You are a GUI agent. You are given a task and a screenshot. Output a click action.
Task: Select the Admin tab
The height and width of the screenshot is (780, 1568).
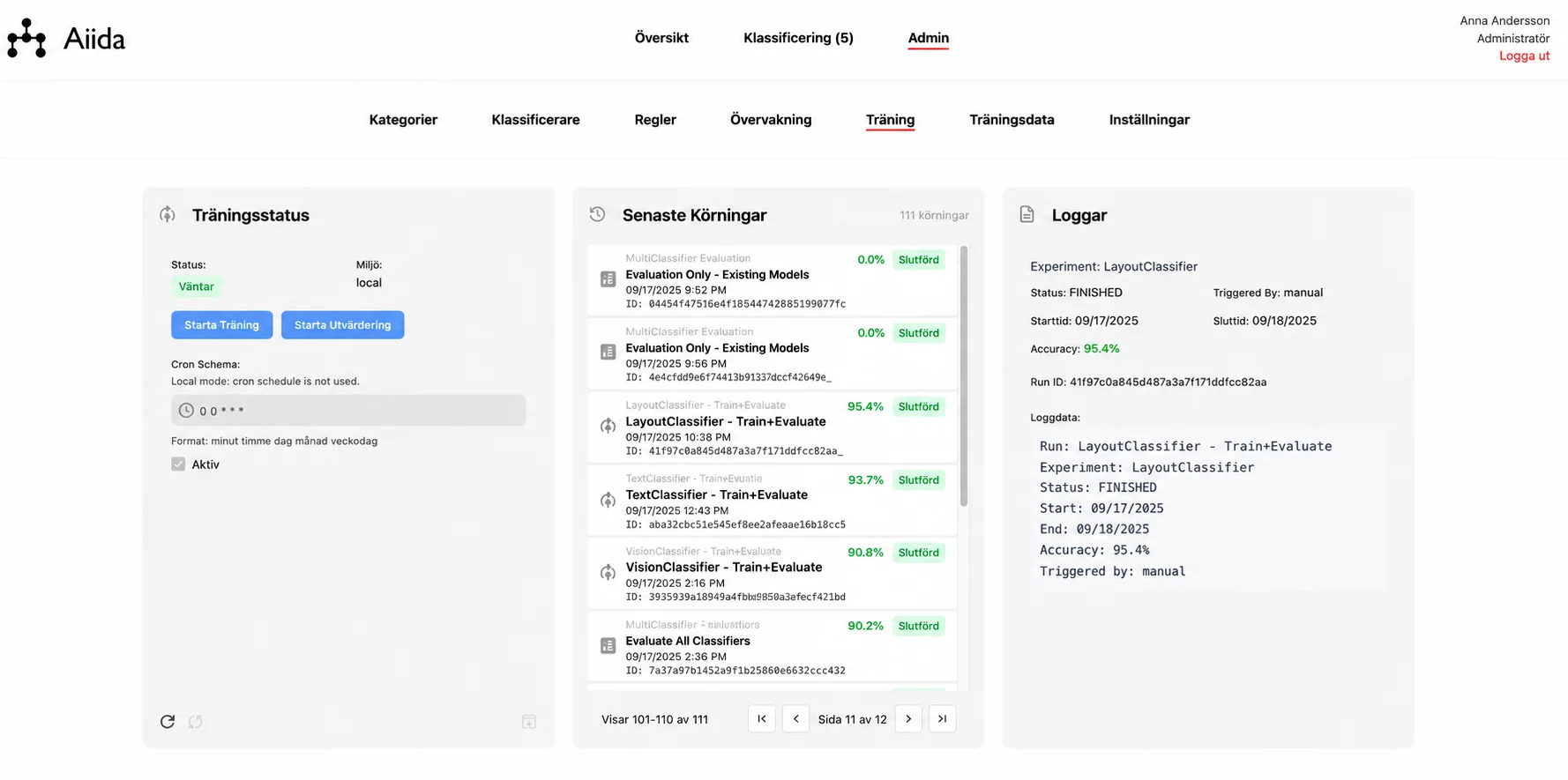pyautogui.click(x=929, y=38)
